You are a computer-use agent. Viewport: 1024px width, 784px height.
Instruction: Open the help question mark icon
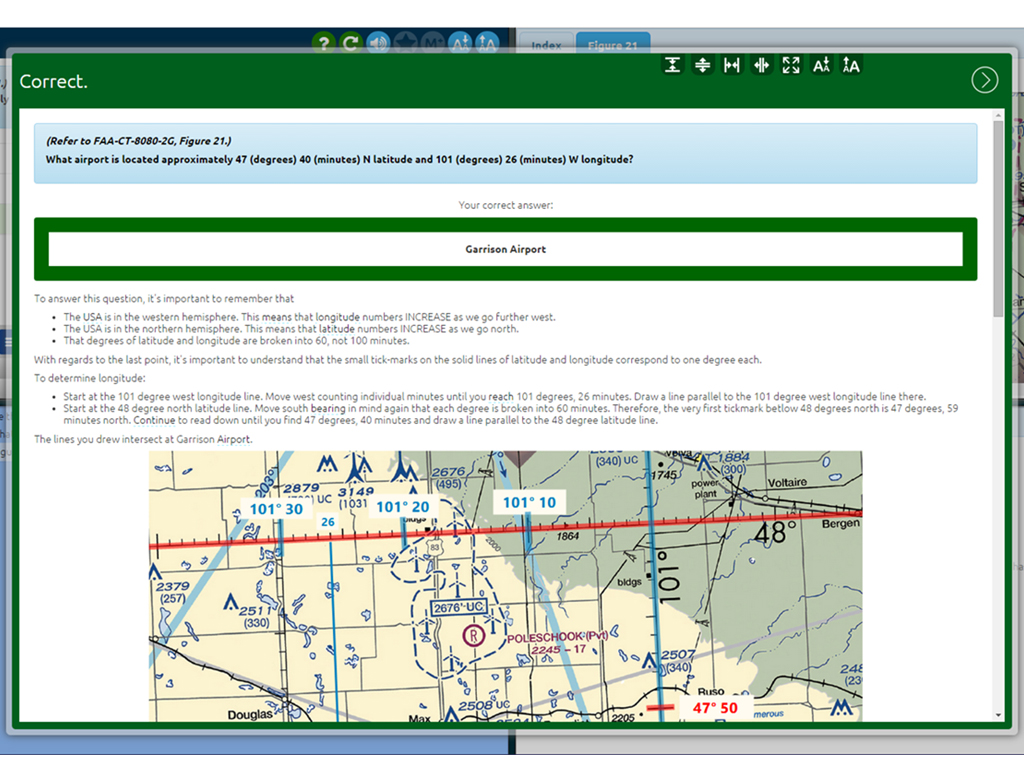pos(322,43)
